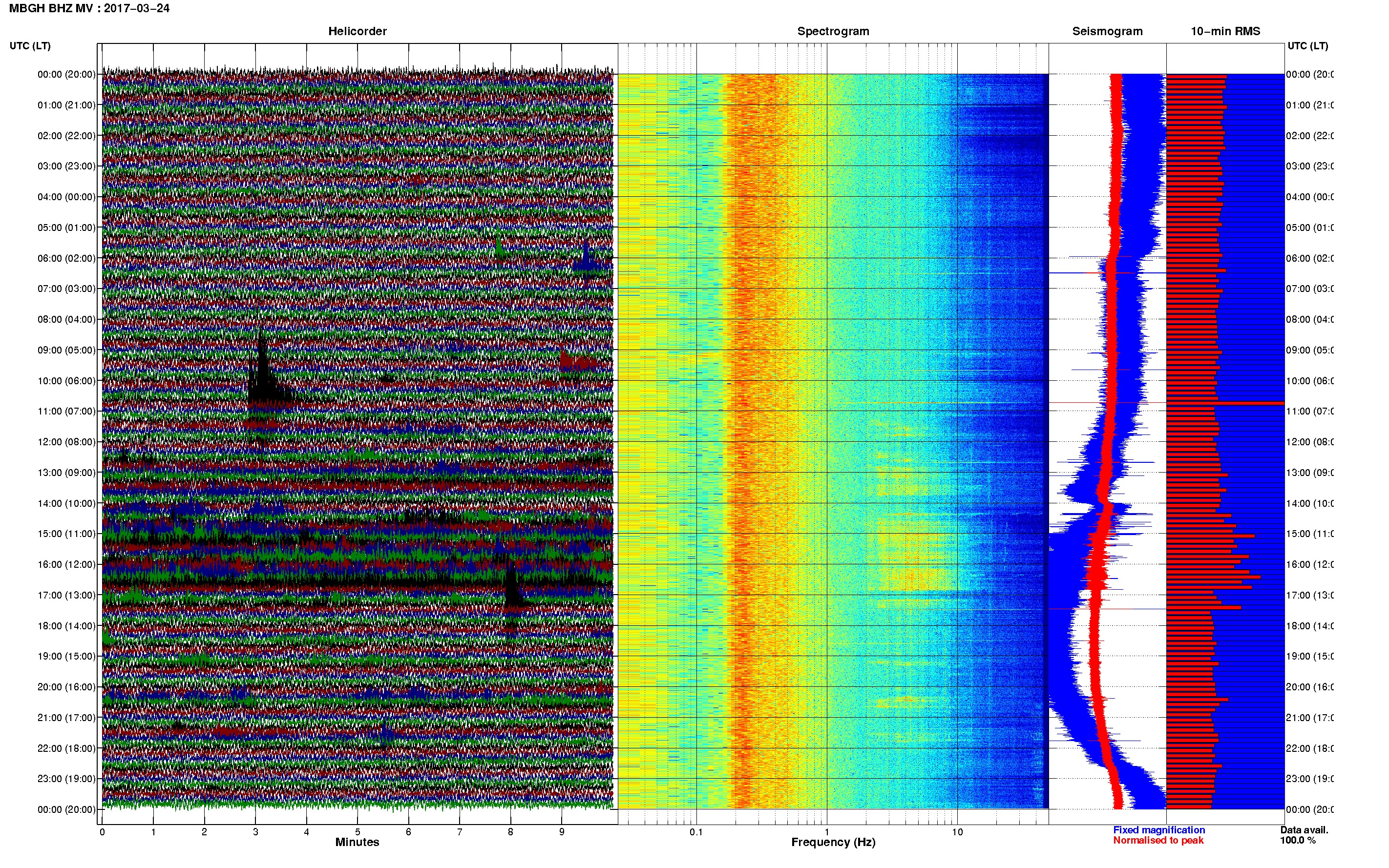Select the '04:00 (00:00)' left time label
1389x868 pixels.
point(66,197)
